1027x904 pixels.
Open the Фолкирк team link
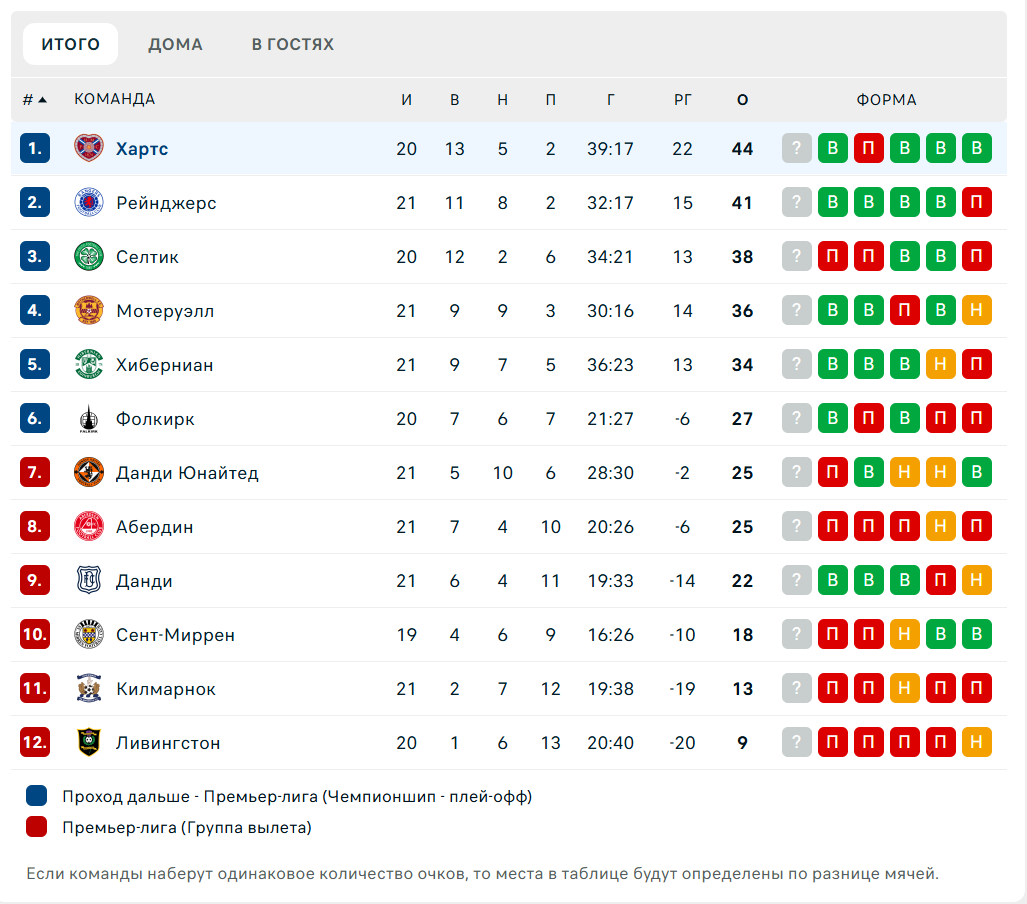[155, 419]
